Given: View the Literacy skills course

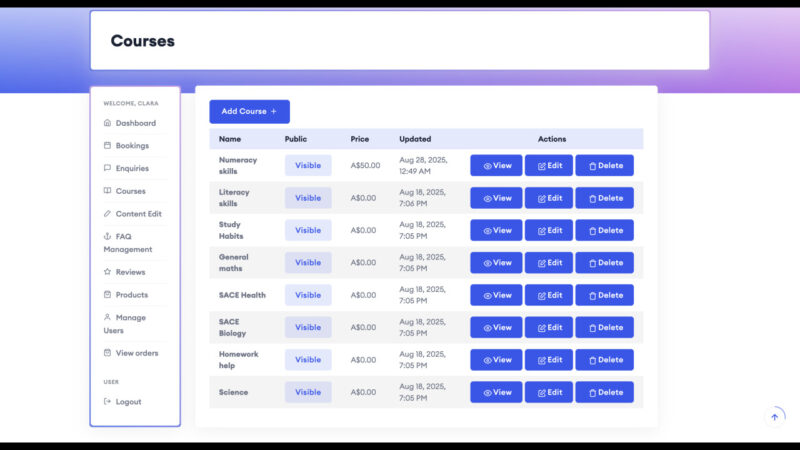Looking at the screenshot, I should (x=496, y=198).
